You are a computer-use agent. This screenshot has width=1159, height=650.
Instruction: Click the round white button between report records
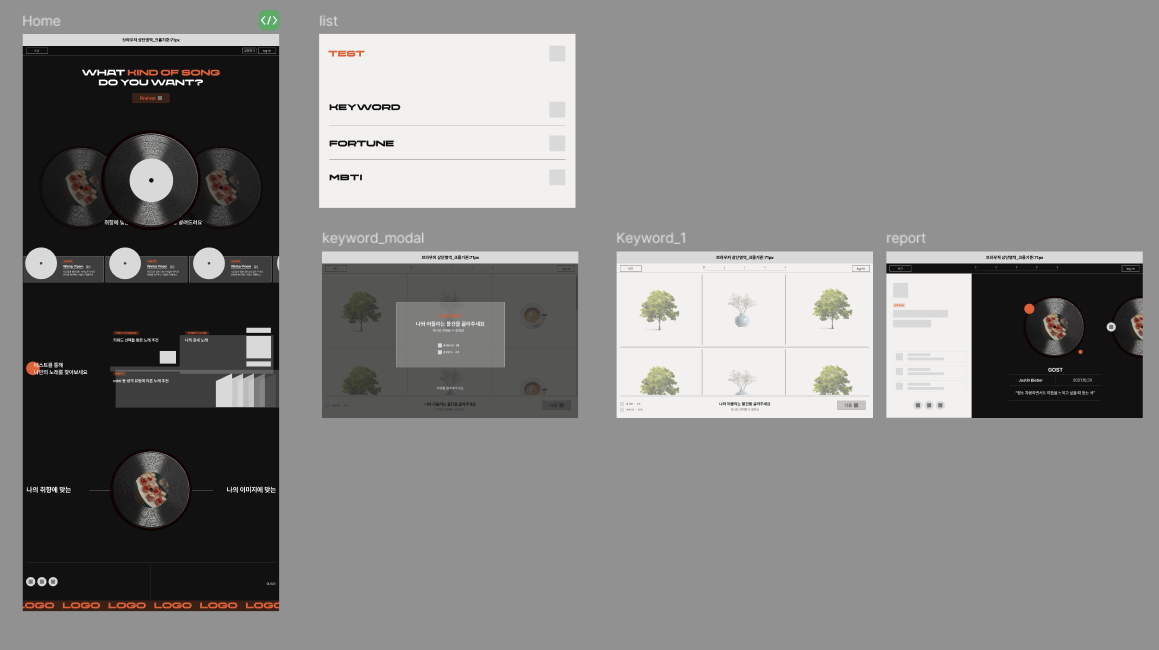(x=1111, y=327)
